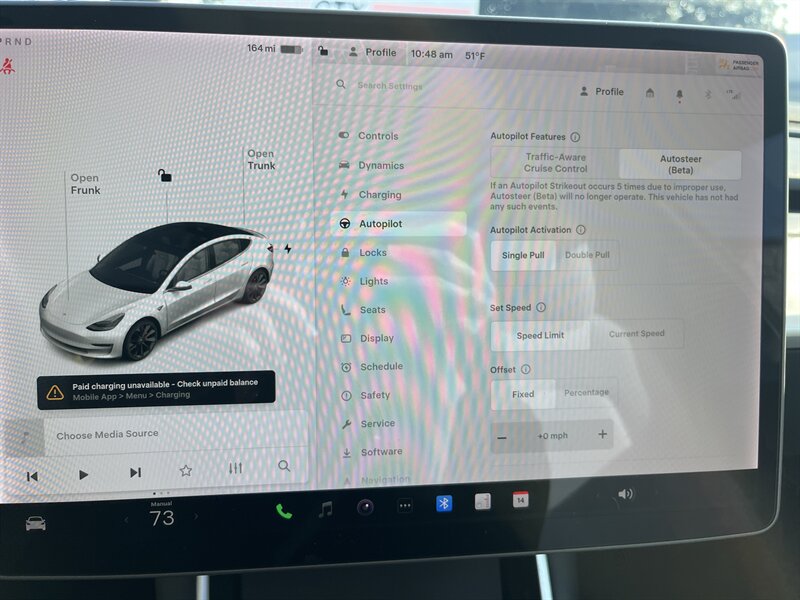The width and height of the screenshot is (800, 600).
Task: Open the dashcam camera icon
Action: [x=366, y=507]
